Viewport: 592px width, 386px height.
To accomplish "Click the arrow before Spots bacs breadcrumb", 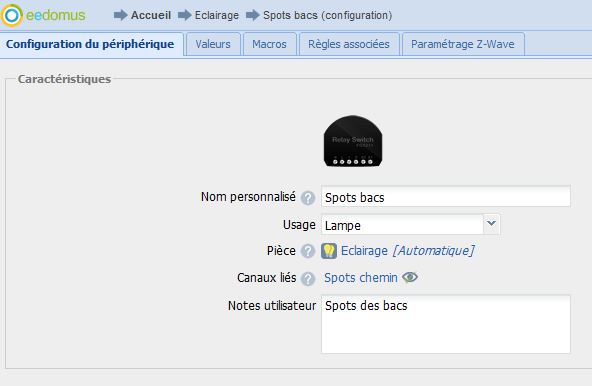I will click(x=253, y=15).
